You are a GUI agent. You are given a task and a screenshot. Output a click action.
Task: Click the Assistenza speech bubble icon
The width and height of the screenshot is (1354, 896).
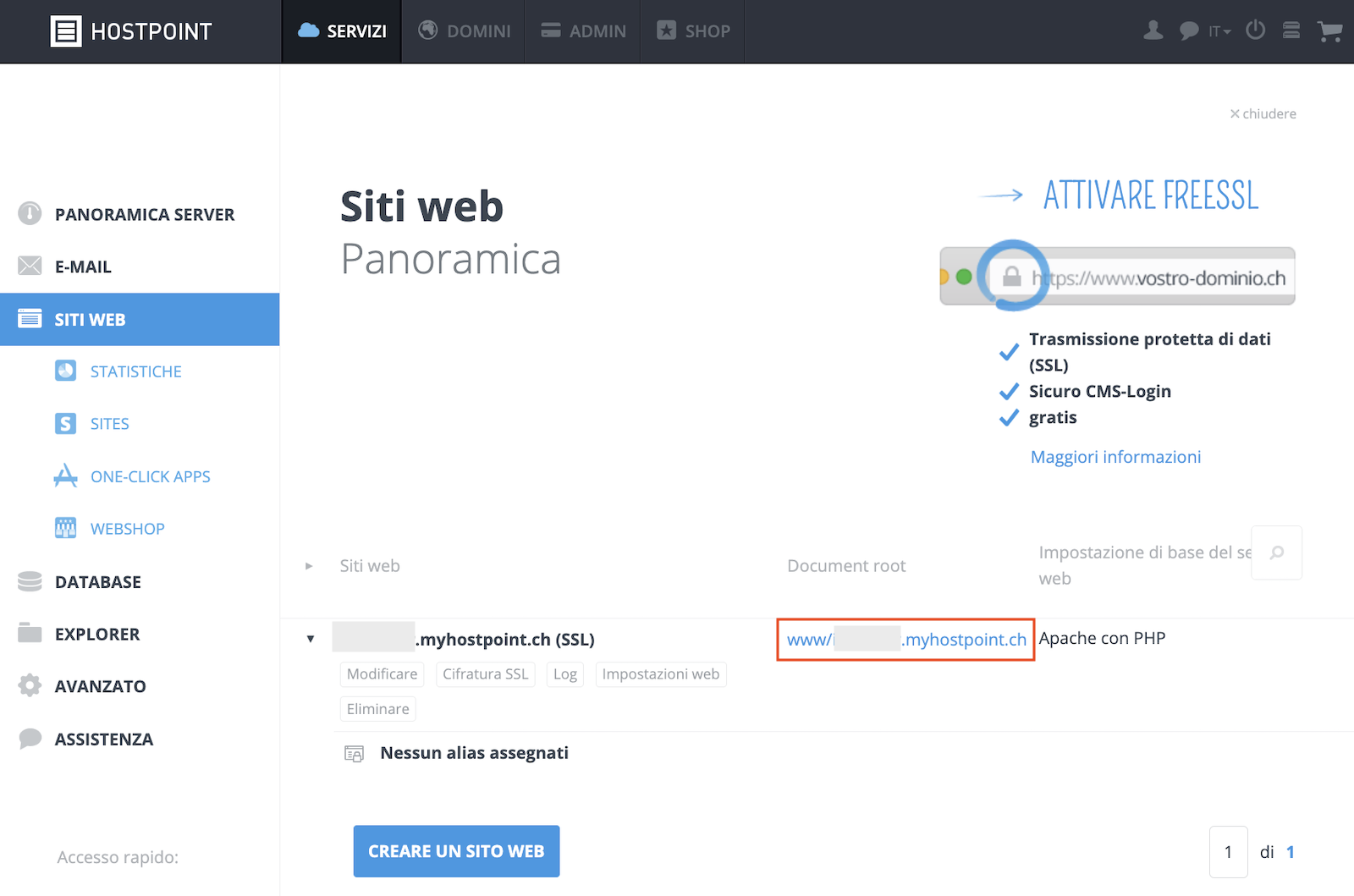pos(30,739)
